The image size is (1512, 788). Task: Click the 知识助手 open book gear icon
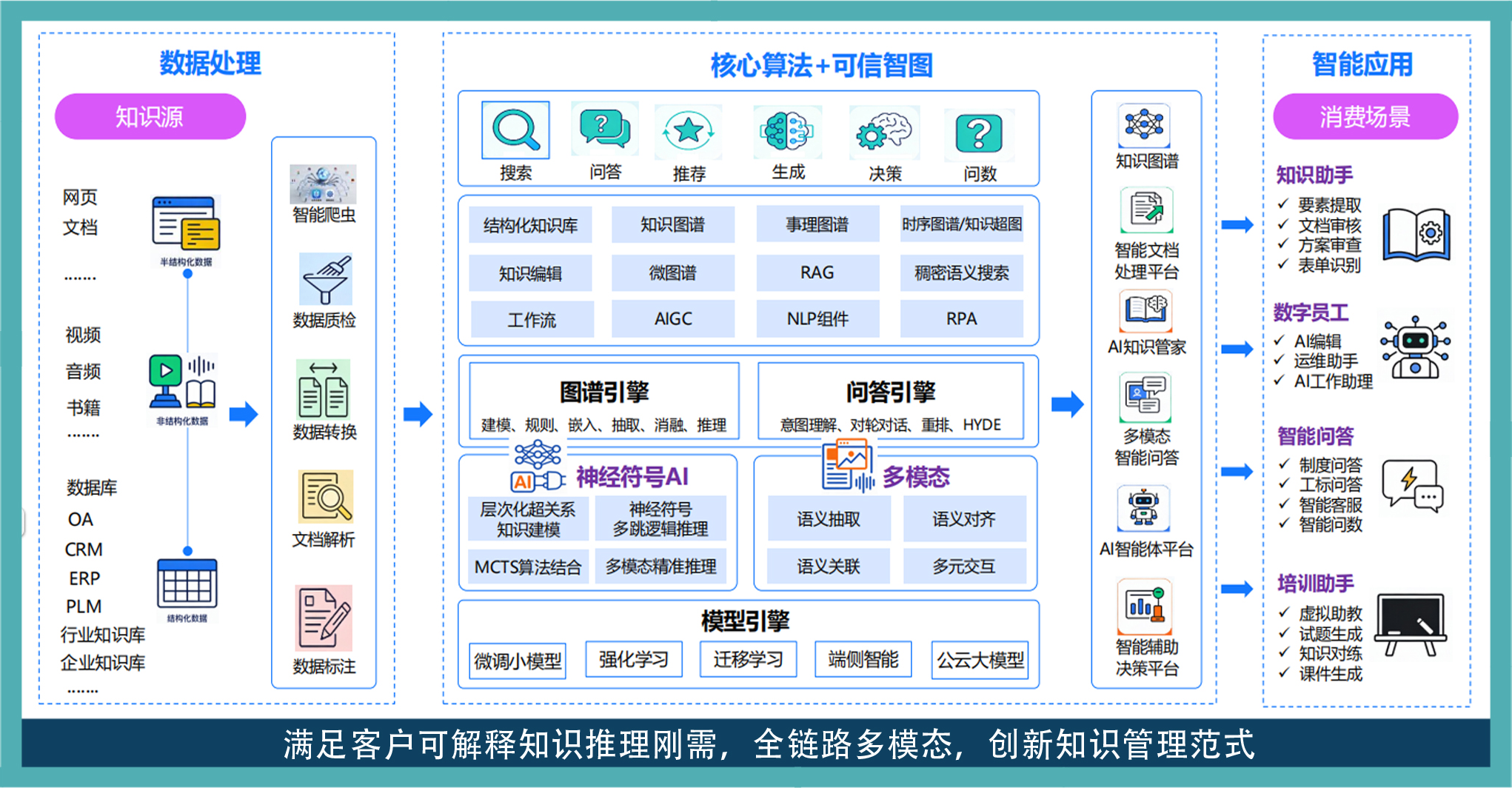pos(1416,235)
